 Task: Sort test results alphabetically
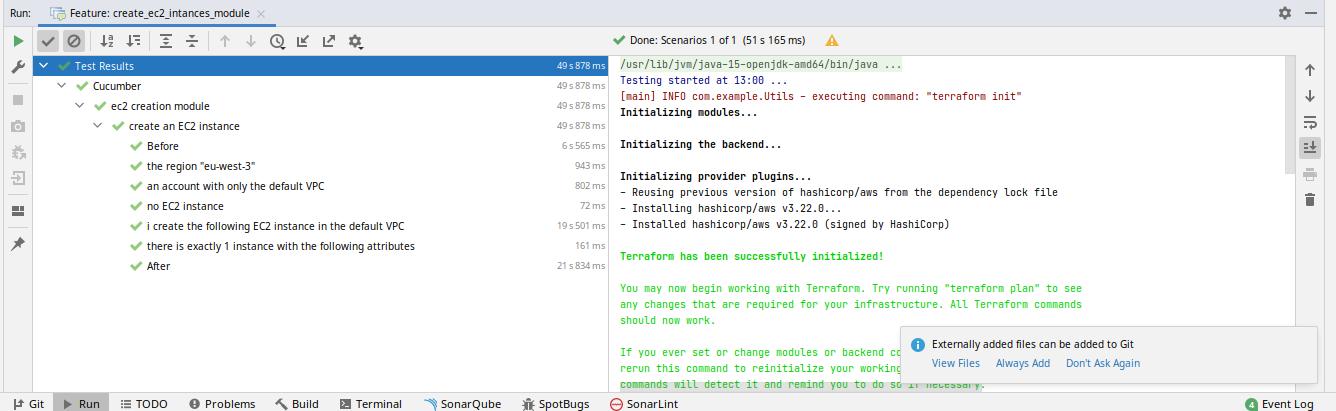tap(107, 41)
